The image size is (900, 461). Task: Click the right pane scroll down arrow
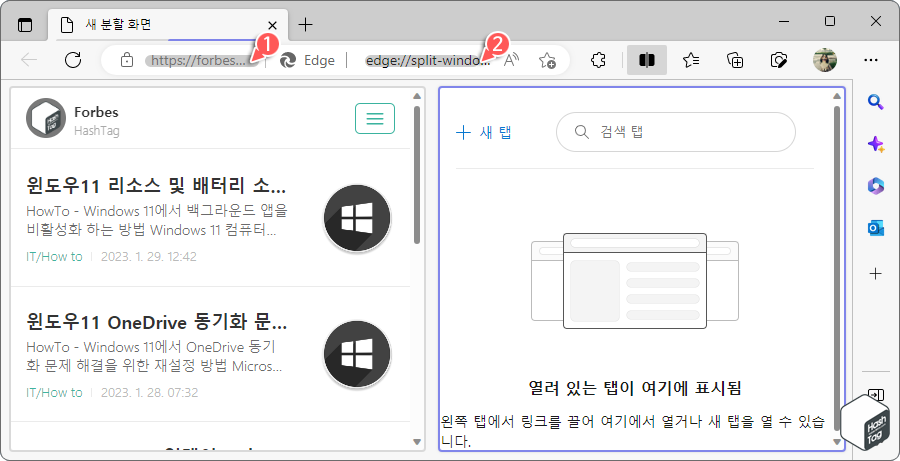point(837,441)
